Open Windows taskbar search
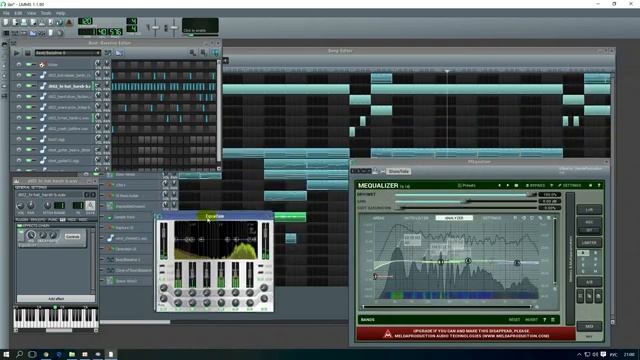Image resolution: width=640 pixels, height=360 pixels. coord(19,355)
